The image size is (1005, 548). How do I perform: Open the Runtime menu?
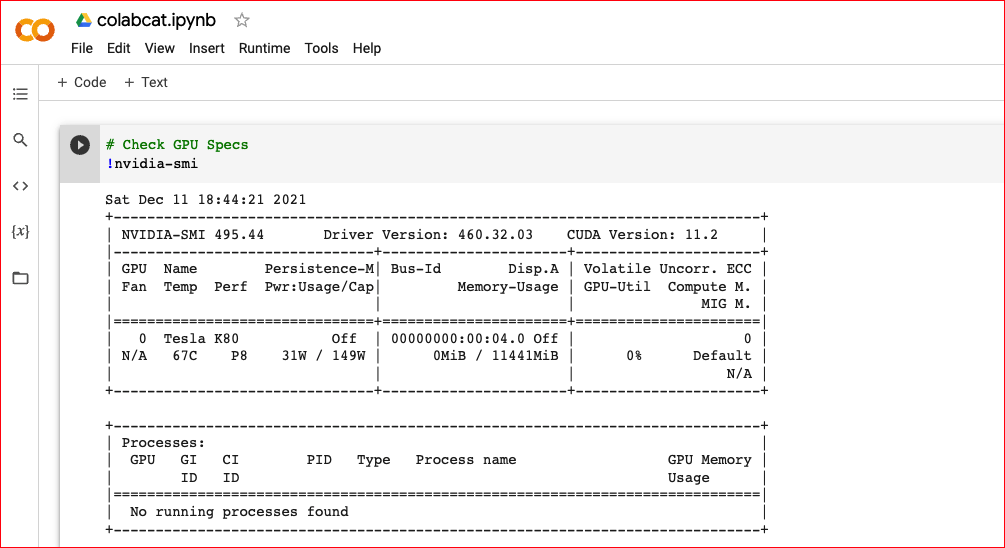point(264,48)
